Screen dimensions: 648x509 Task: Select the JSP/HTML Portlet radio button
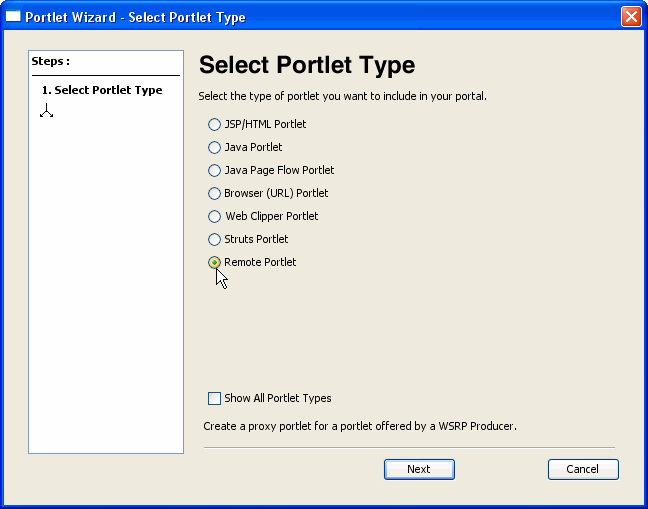214,125
